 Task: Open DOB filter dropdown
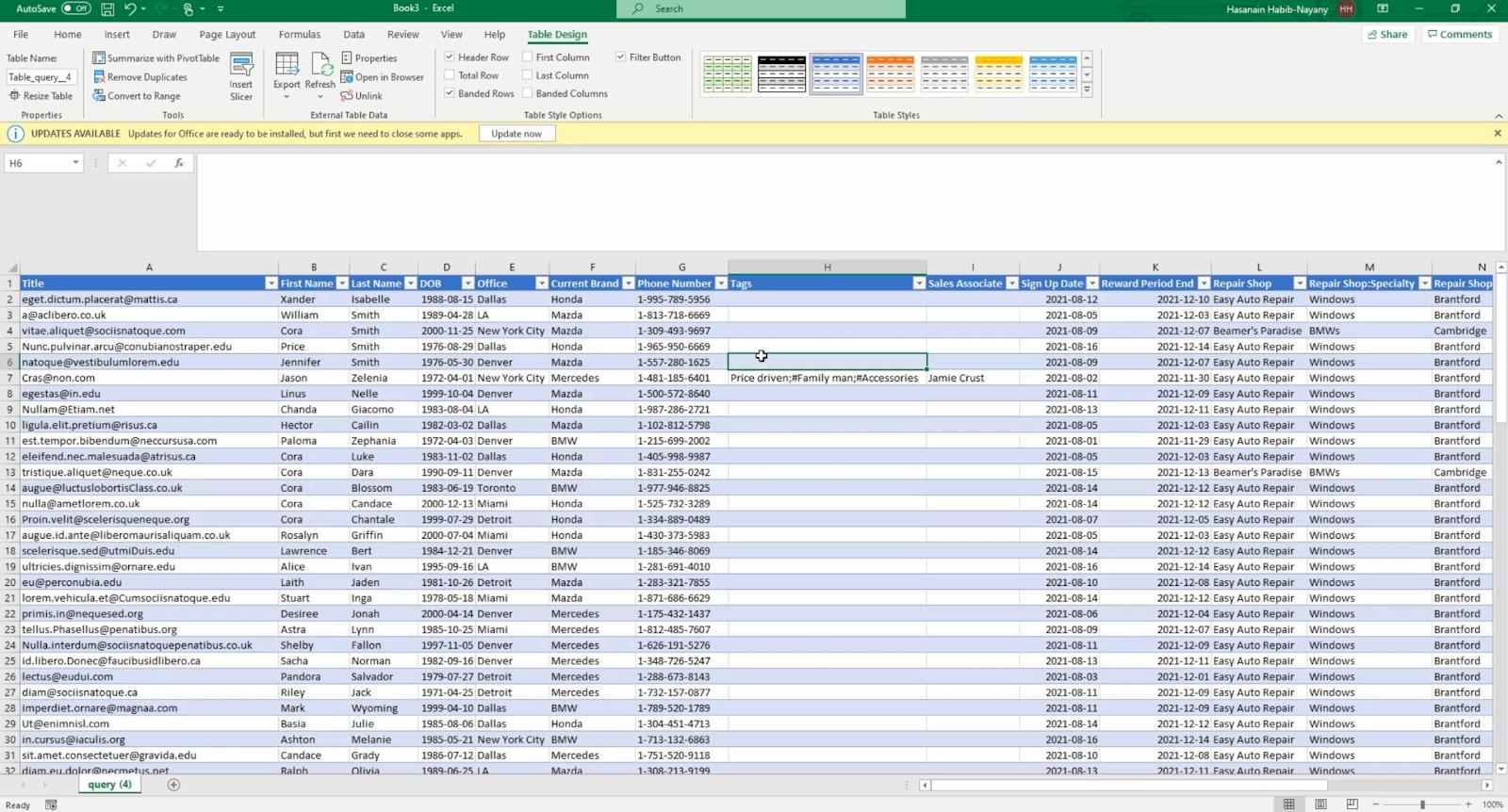(467, 284)
